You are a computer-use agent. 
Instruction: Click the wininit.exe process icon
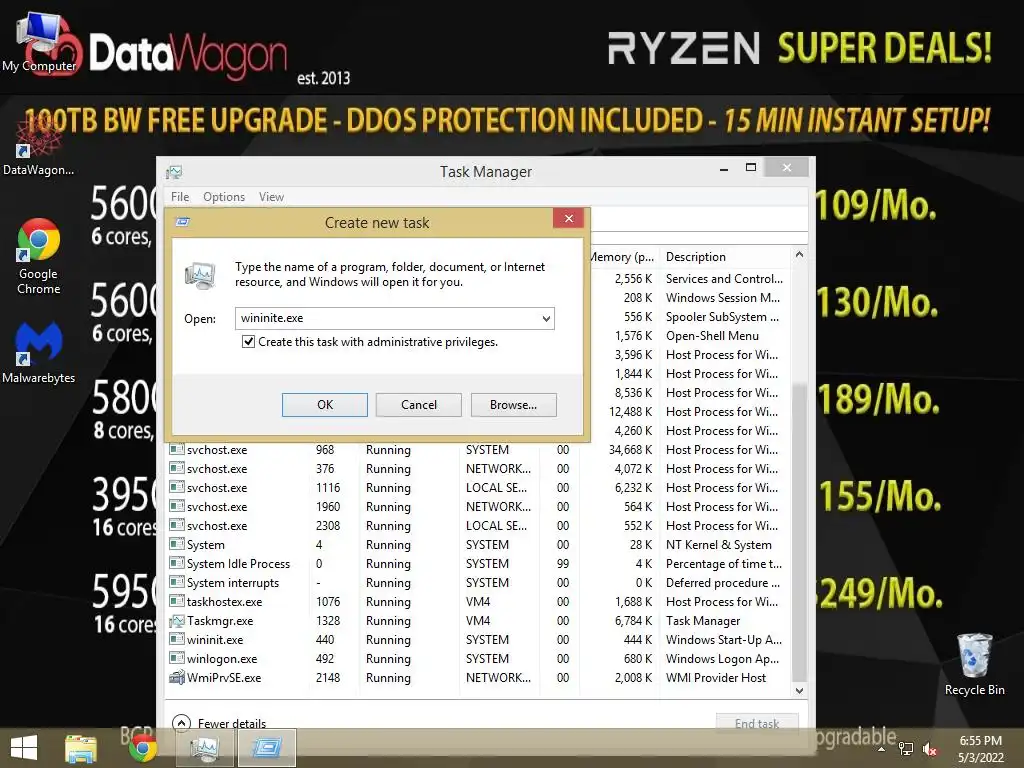pos(176,639)
